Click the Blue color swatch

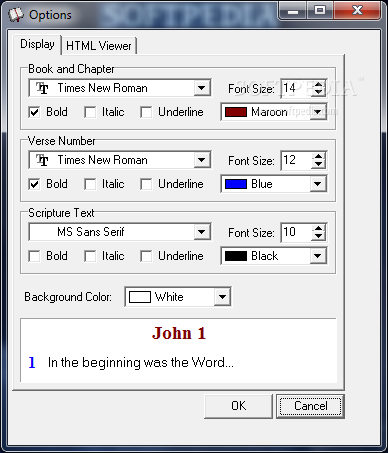coord(236,184)
